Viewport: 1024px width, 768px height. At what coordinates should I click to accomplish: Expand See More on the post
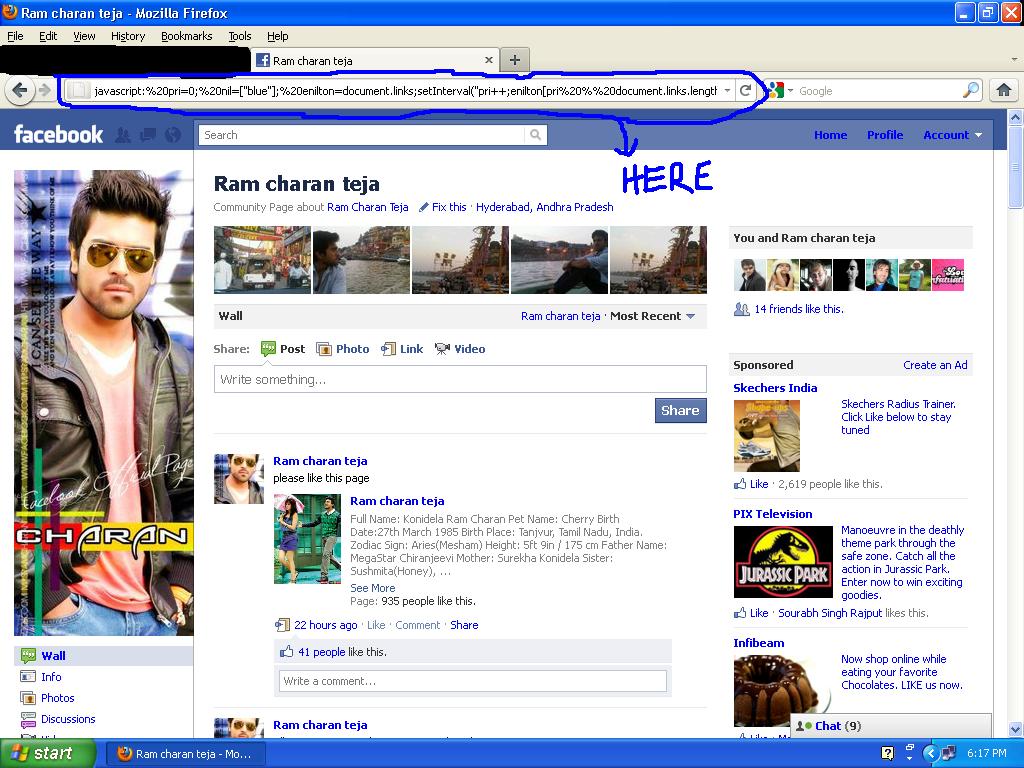click(372, 588)
